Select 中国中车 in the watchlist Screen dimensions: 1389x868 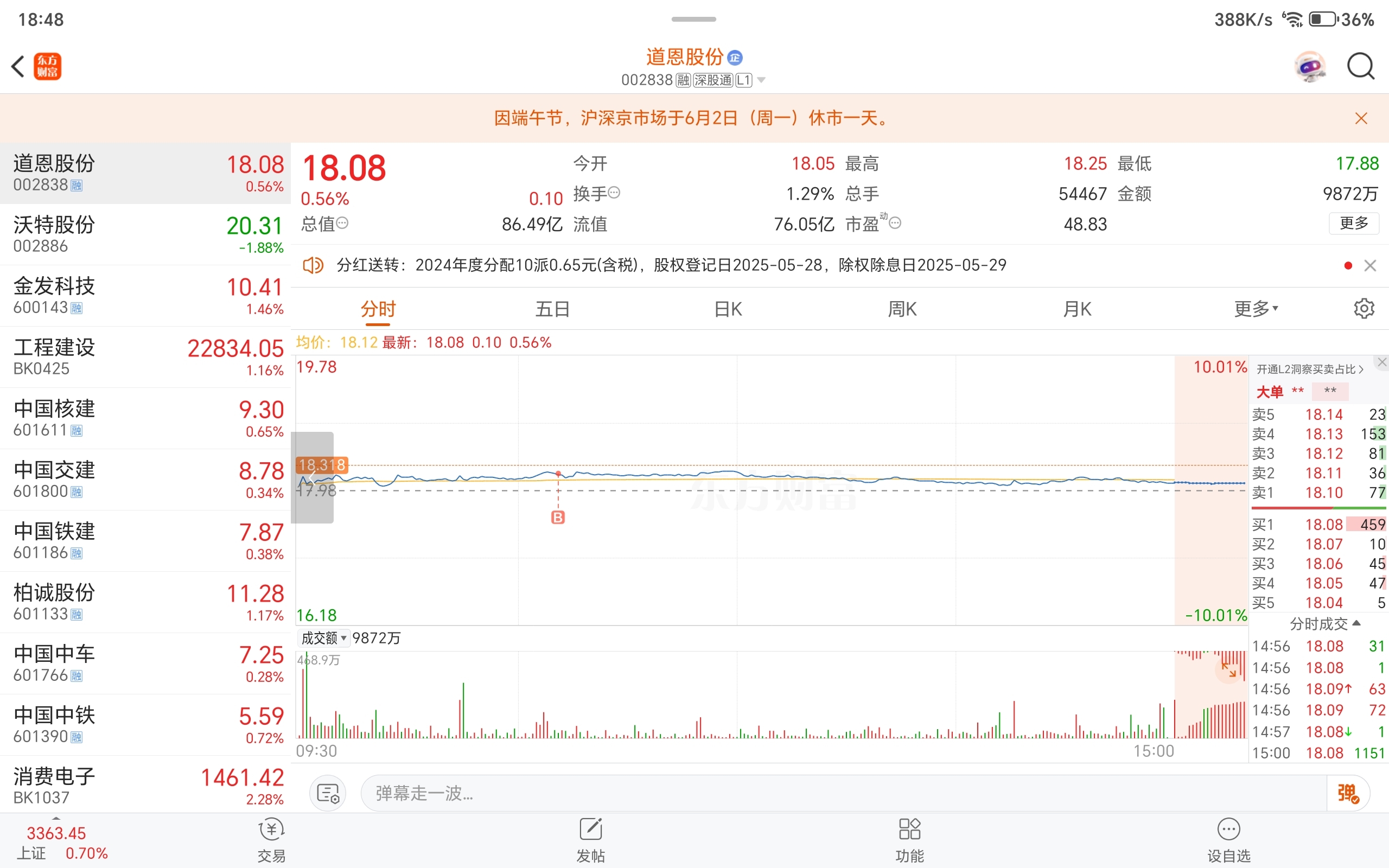(x=145, y=664)
